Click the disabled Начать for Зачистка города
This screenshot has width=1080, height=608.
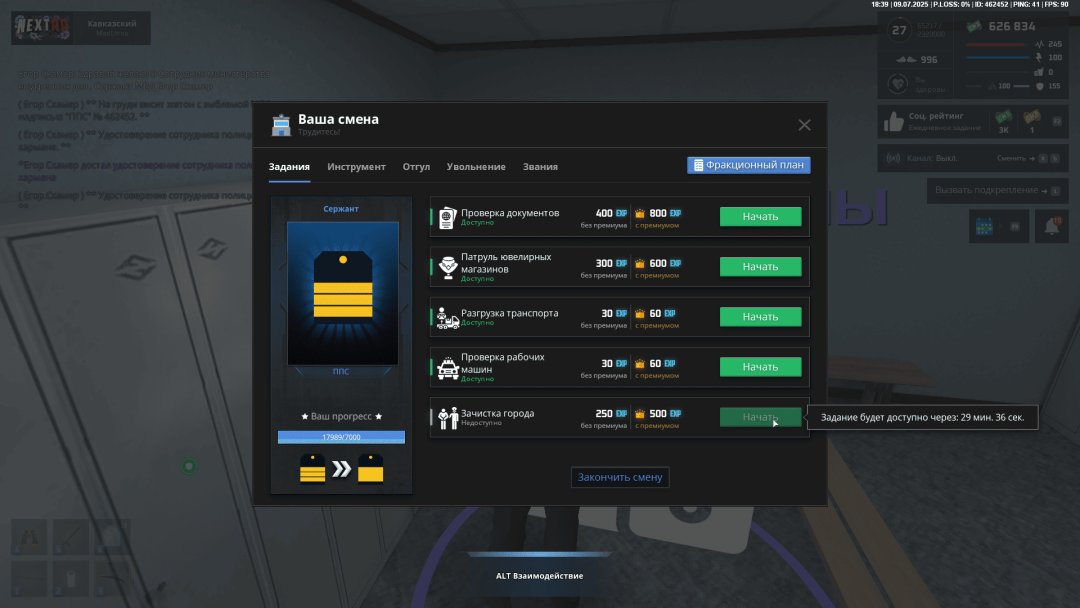click(760, 417)
